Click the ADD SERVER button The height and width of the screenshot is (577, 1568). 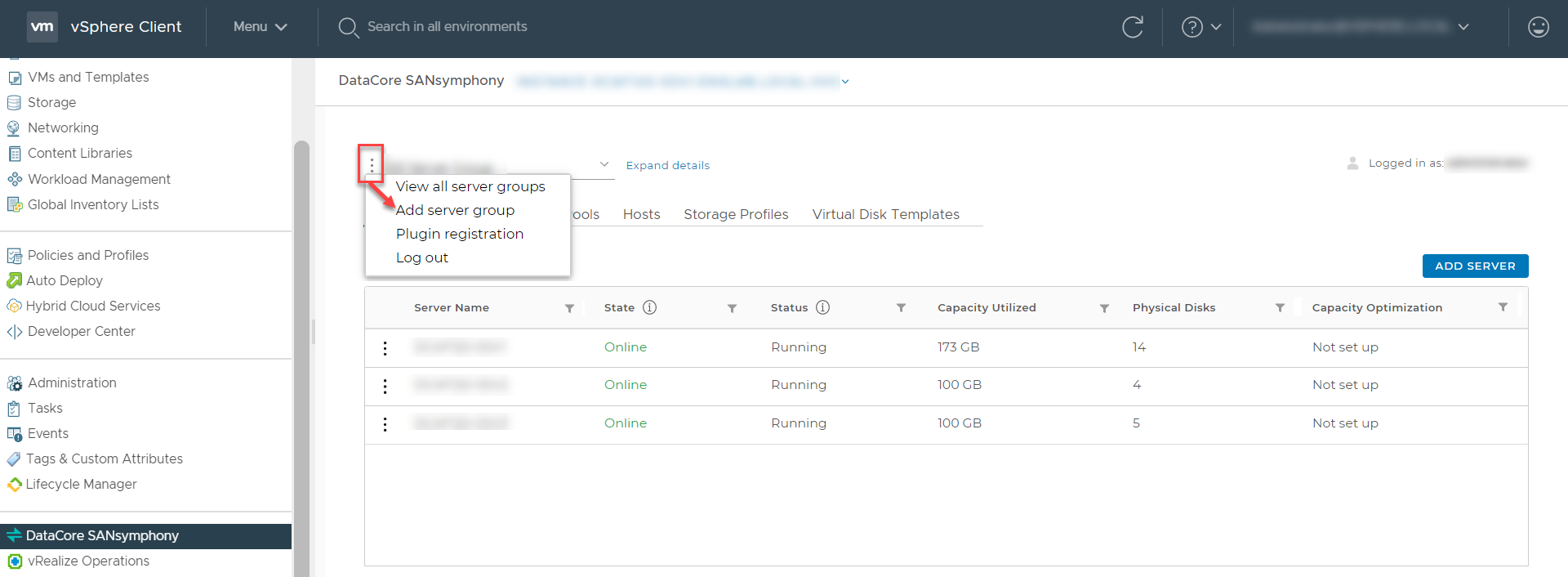[1475, 266]
